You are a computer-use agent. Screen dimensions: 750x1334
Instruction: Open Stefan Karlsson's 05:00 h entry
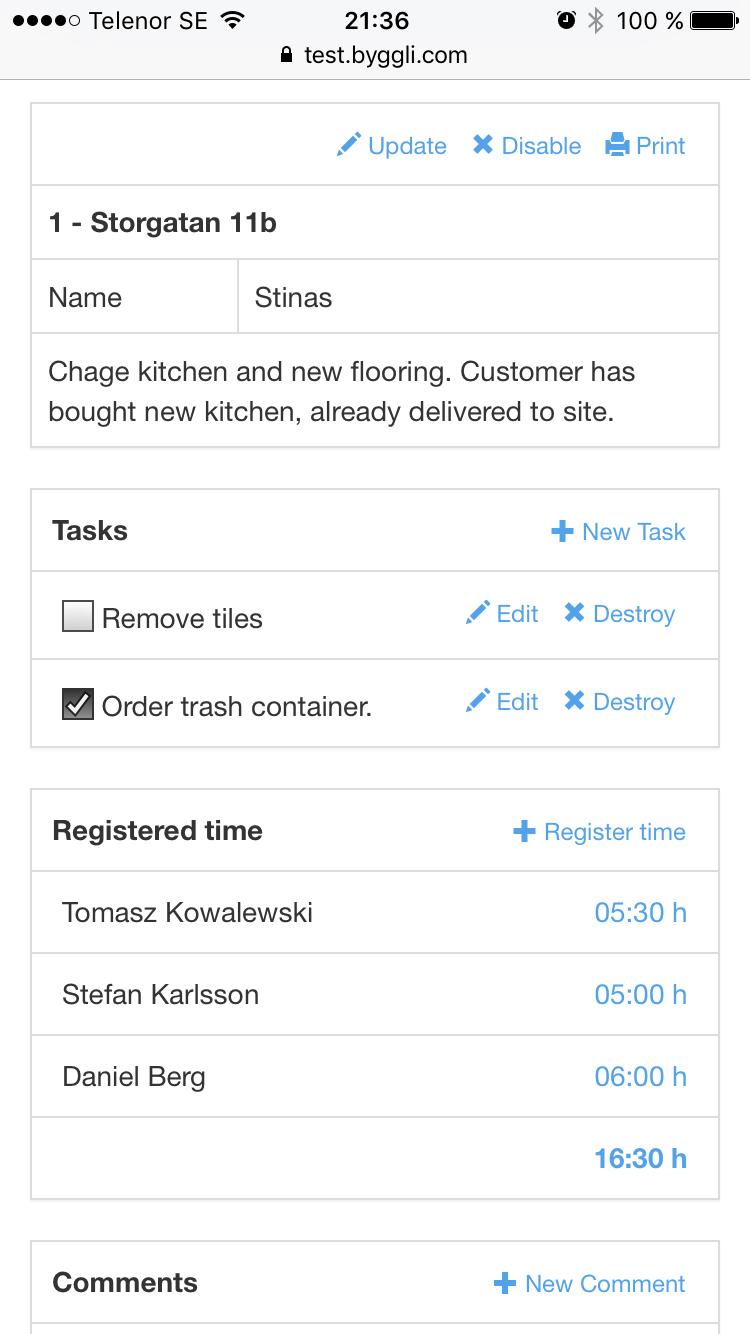coord(640,995)
